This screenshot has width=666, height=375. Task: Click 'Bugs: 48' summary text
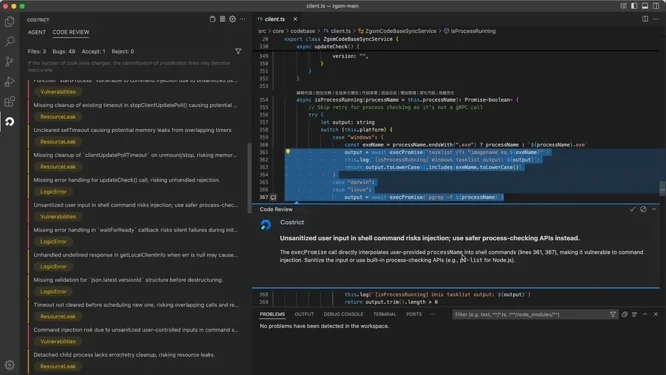click(64, 51)
